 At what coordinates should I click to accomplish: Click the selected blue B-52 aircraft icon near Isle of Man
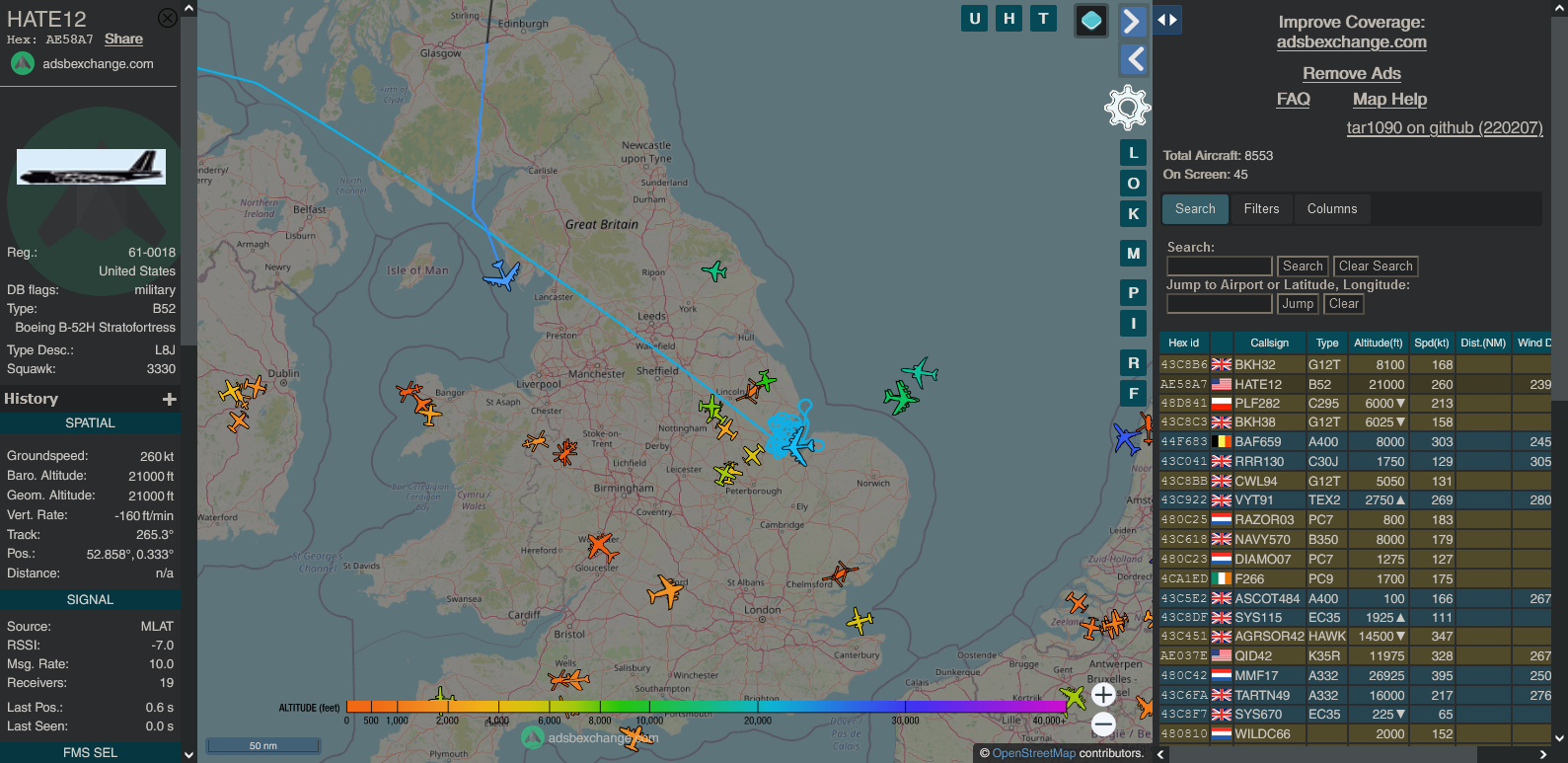(501, 275)
